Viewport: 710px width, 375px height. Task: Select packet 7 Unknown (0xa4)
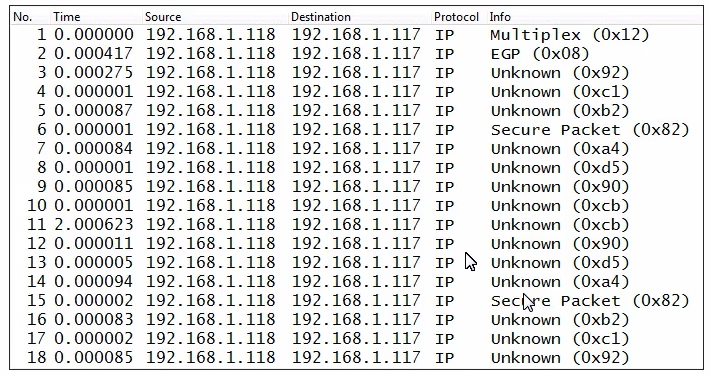356,149
